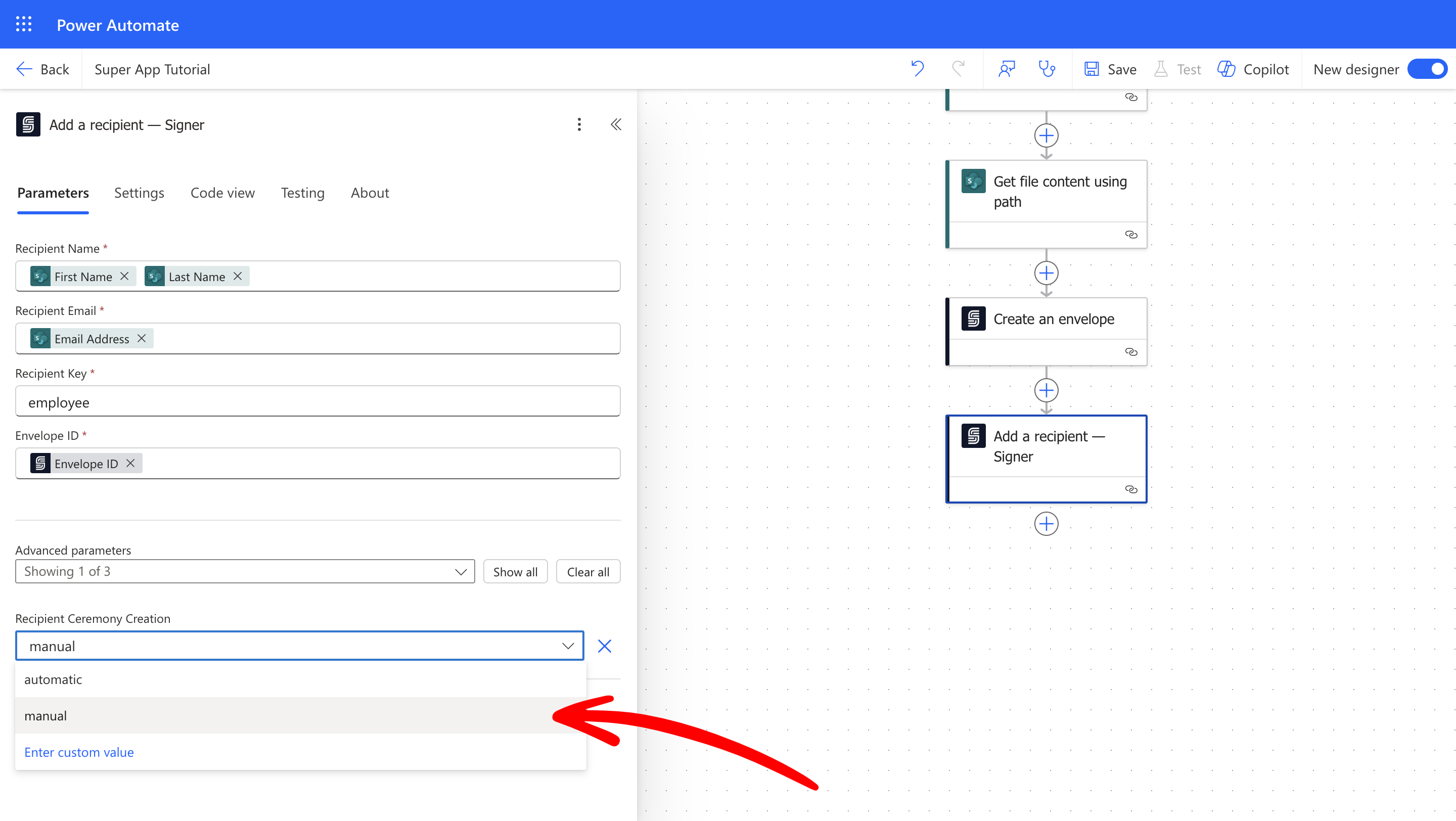Open the Microsoft 365 app launcher grid
1456x821 pixels.
[x=24, y=24]
